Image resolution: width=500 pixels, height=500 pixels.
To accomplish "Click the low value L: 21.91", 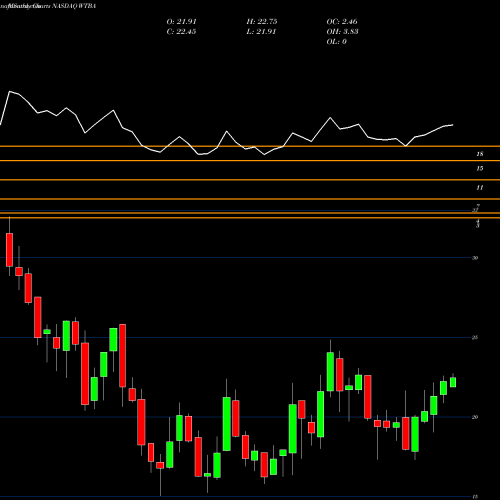I will pos(261,31).
